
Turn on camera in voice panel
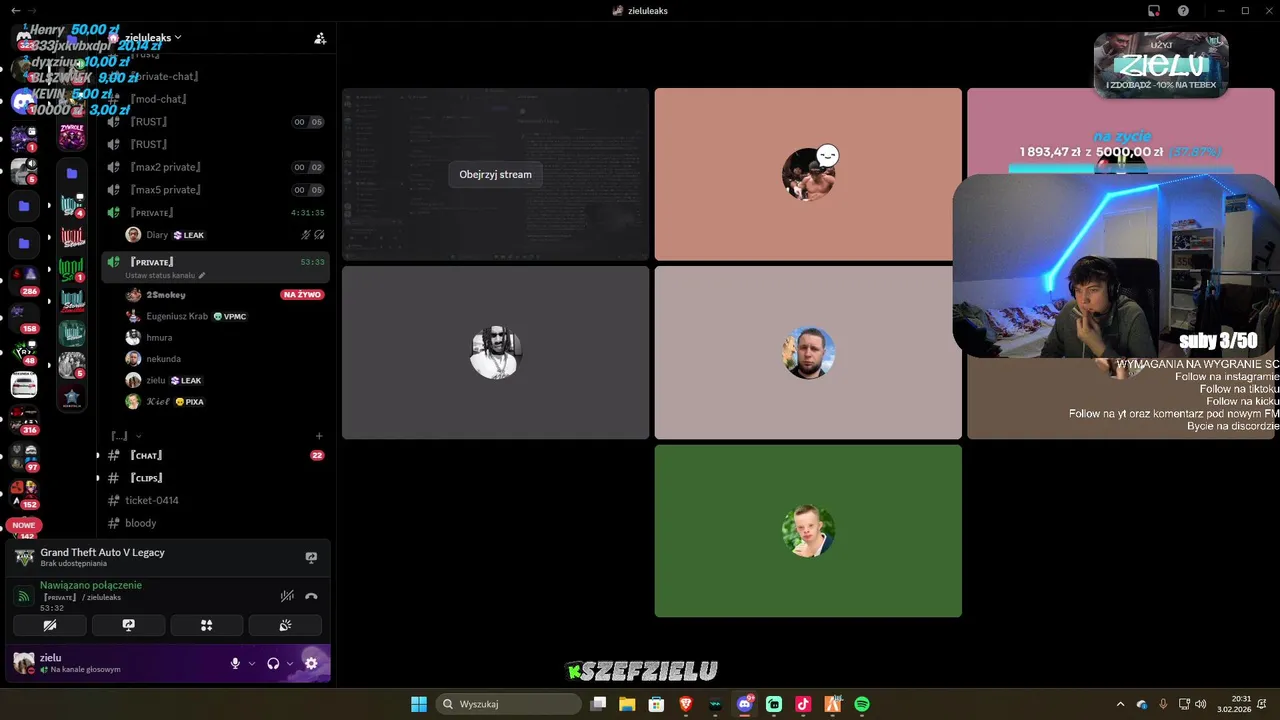50,626
